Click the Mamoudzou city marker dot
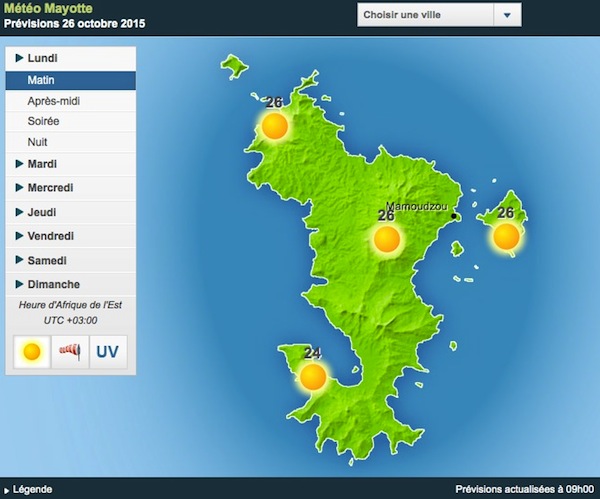The image size is (600, 499). [454, 216]
